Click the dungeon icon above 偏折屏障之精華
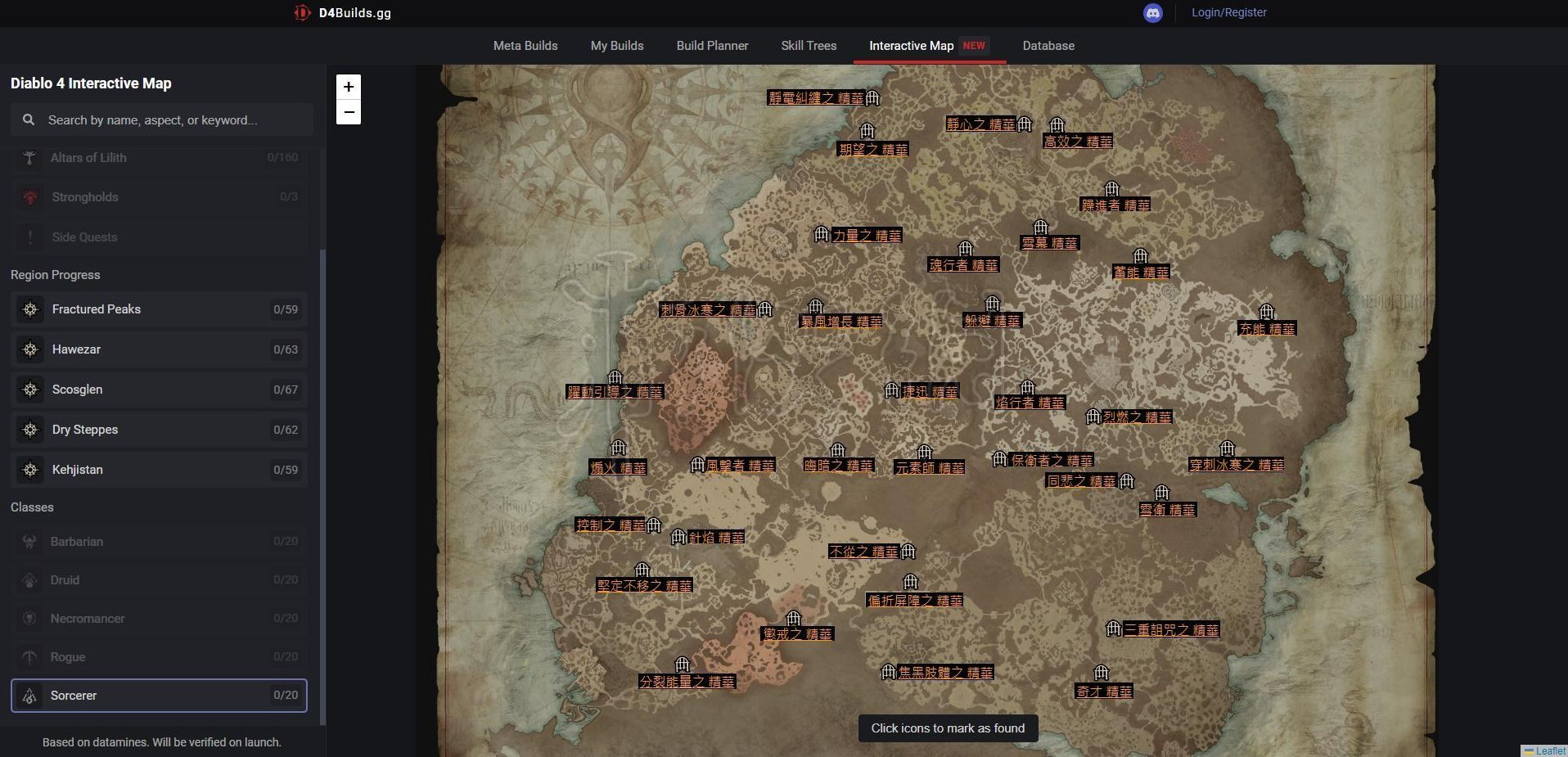The height and width of the screenshot is (757, 1568). point(911,582)
